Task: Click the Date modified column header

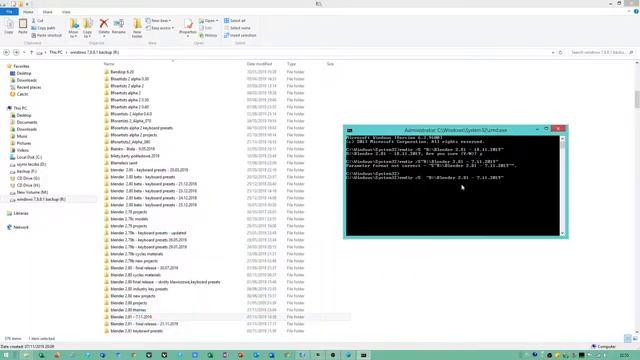Action: point(259,64)
